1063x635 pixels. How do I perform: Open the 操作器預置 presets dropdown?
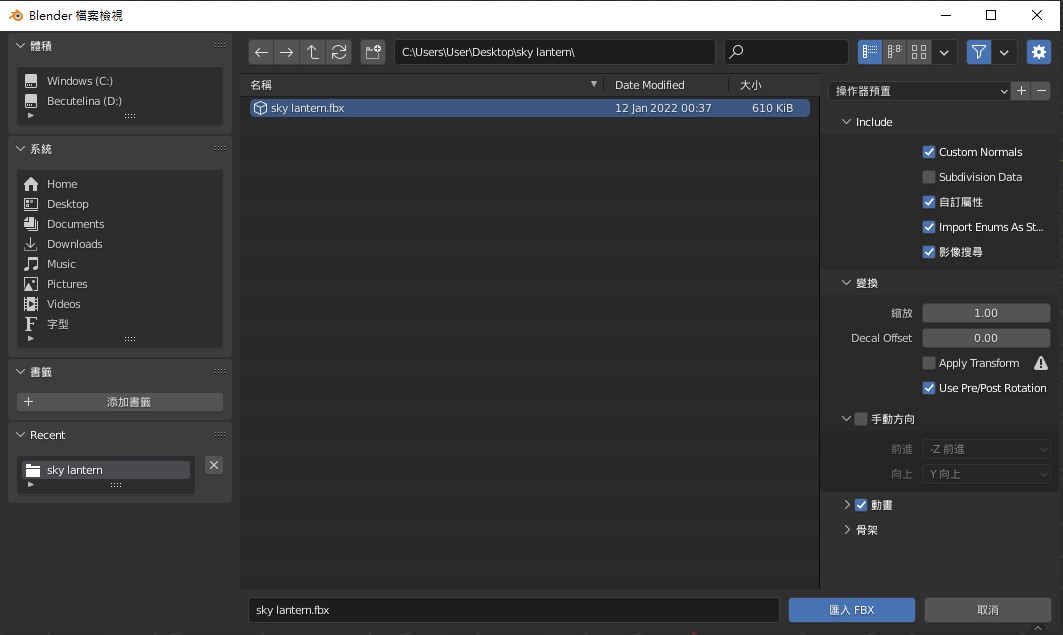pyautogui.click(x=920, y=91)
